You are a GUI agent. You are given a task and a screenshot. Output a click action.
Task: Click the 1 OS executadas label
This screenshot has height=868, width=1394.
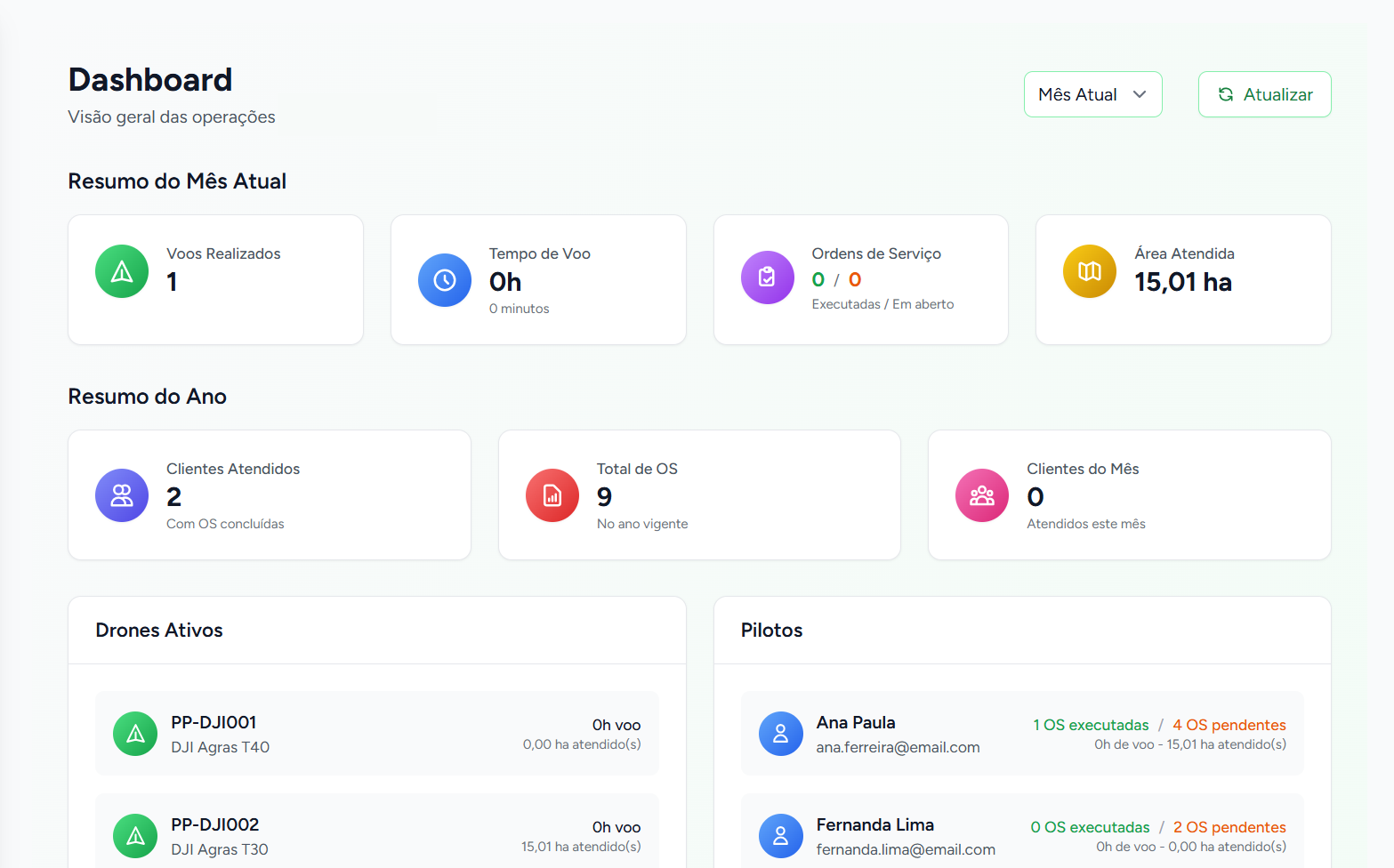click(1091, 725)
